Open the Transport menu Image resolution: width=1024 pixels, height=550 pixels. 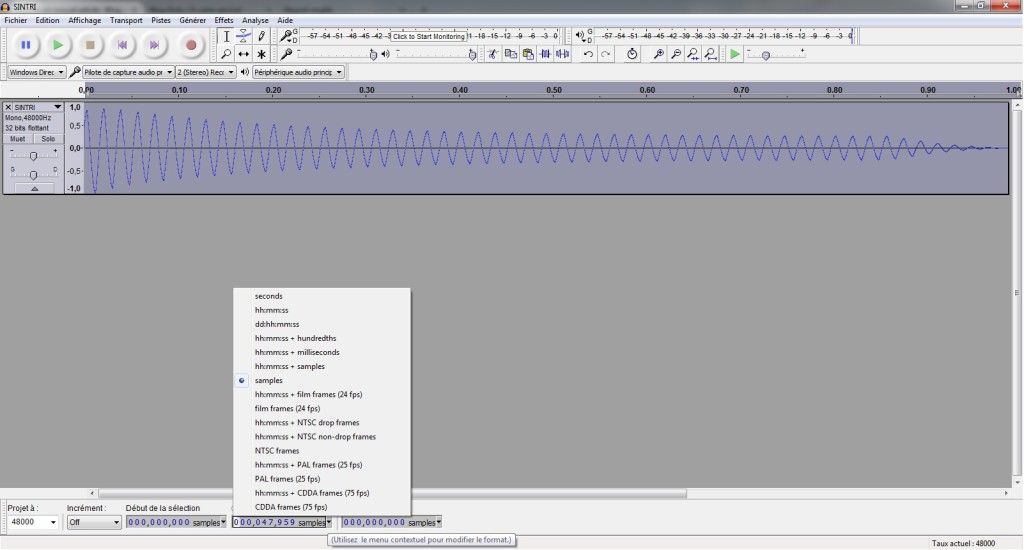point(126,20)
